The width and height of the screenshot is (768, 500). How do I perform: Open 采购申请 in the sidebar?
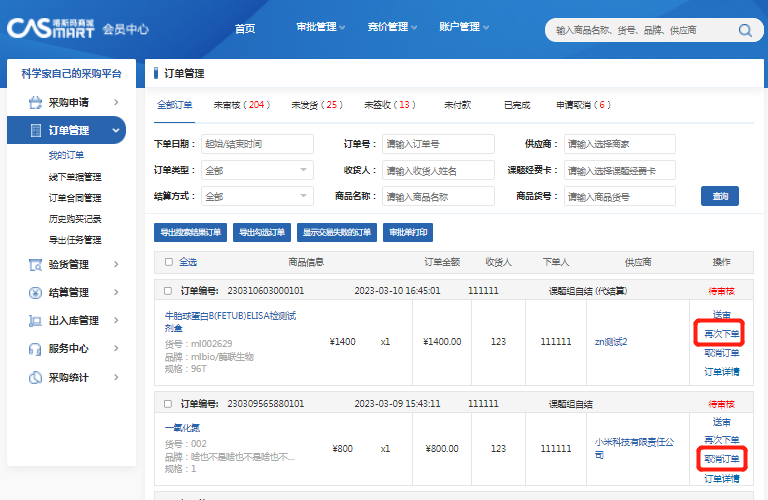point(68,102)
